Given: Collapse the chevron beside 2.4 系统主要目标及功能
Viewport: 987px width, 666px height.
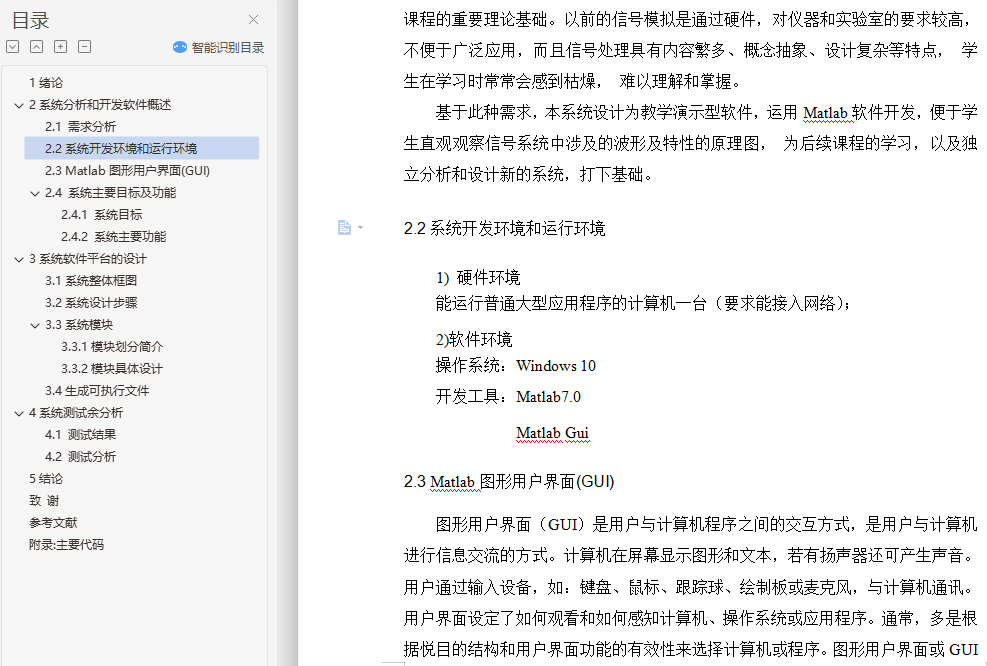Looking at the screenshot, I should pyautogui.click(x=35, y=193).
